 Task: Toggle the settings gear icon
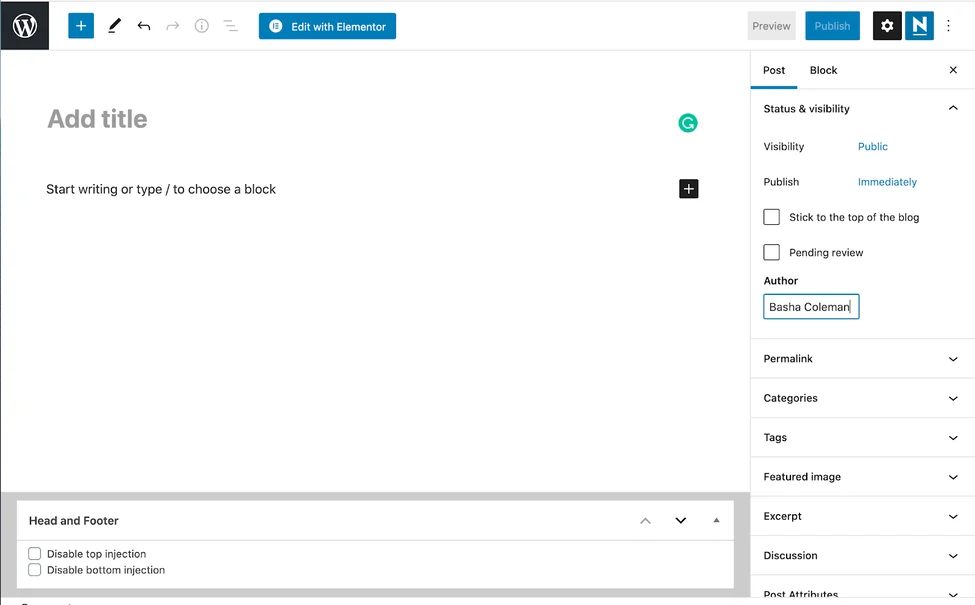tap(887, 26)
